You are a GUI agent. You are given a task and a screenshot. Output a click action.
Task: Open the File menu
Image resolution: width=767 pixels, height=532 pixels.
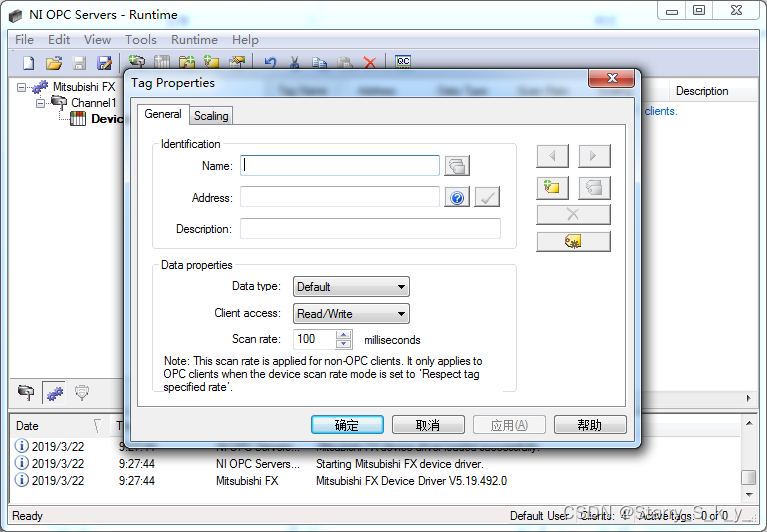pyautogui.click(x=24, y=40)
